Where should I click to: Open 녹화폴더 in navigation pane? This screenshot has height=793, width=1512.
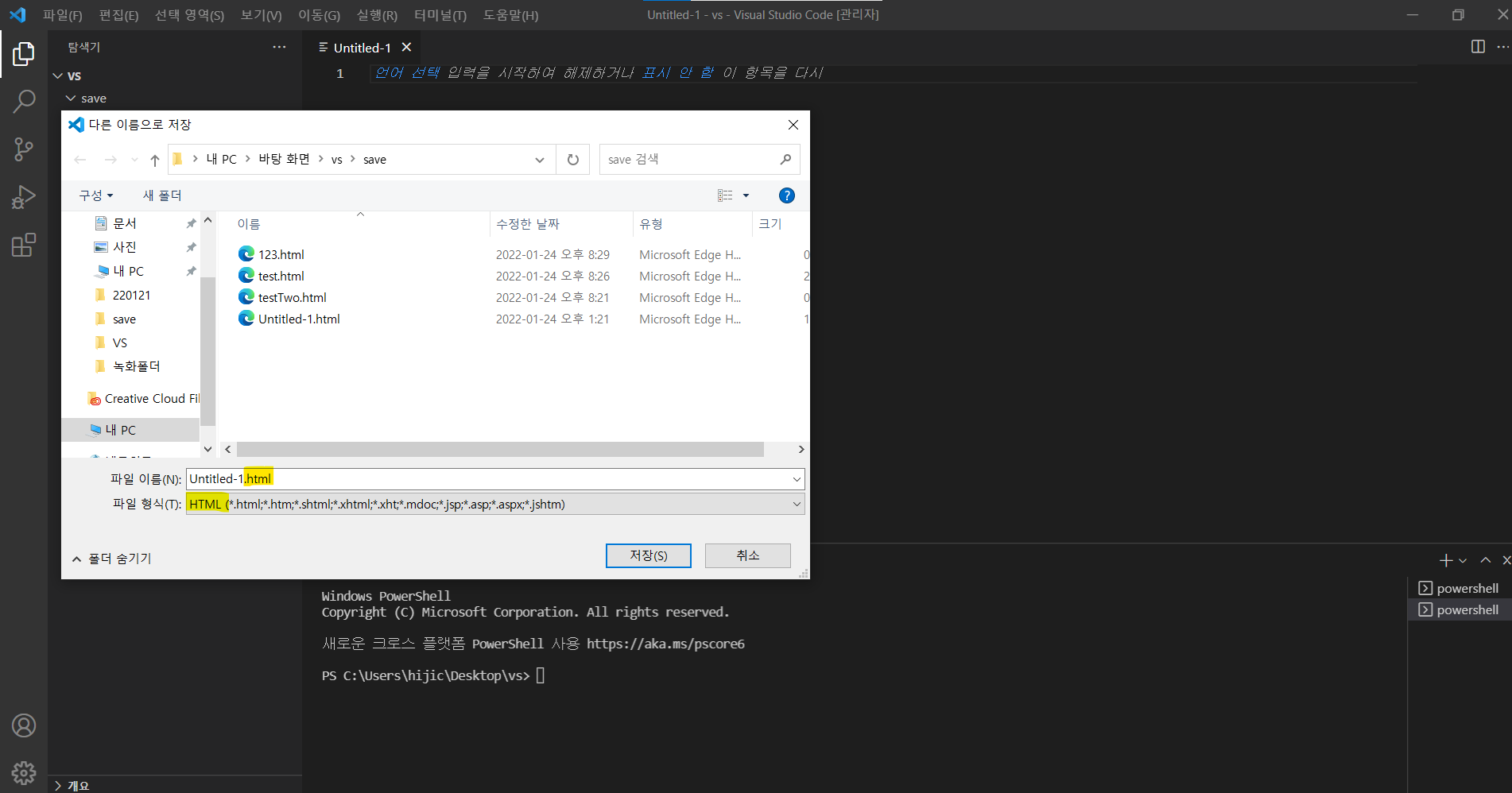point(136,366)
